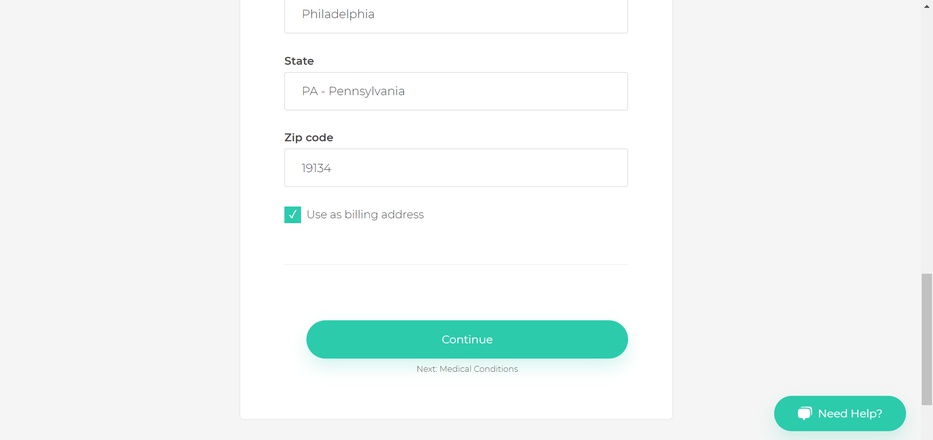Toggle the 'Use as billing address' label

(x=365, y=214)
